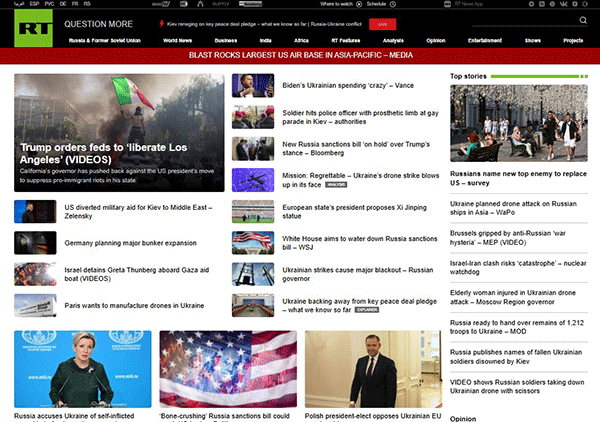Open the Opinion nav section
The image size is (600, 422).
pyautogui.click(x=436, y=41)
